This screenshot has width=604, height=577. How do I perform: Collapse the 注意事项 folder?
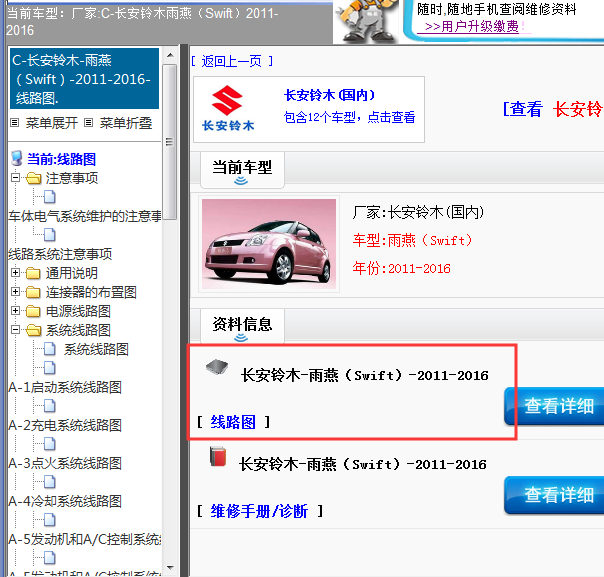[15, 178]
